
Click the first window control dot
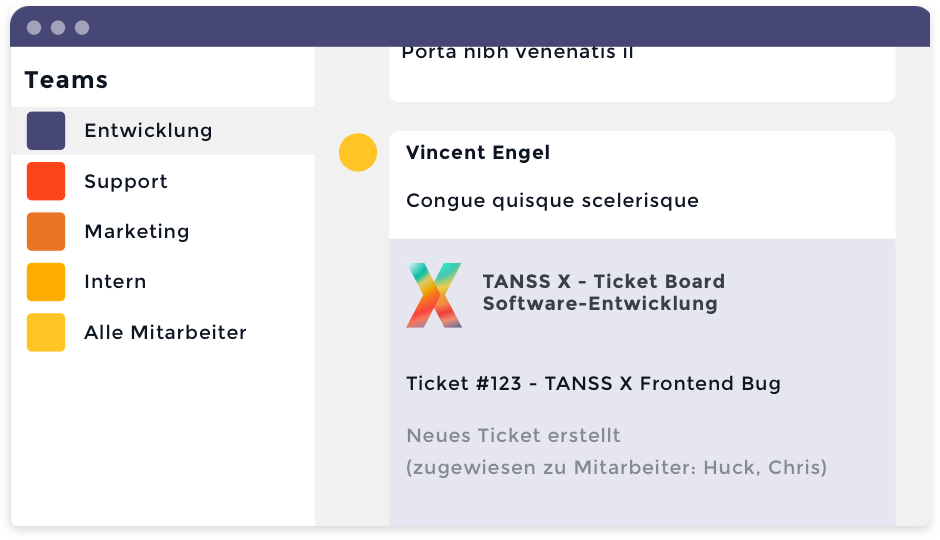coord(34,28)
